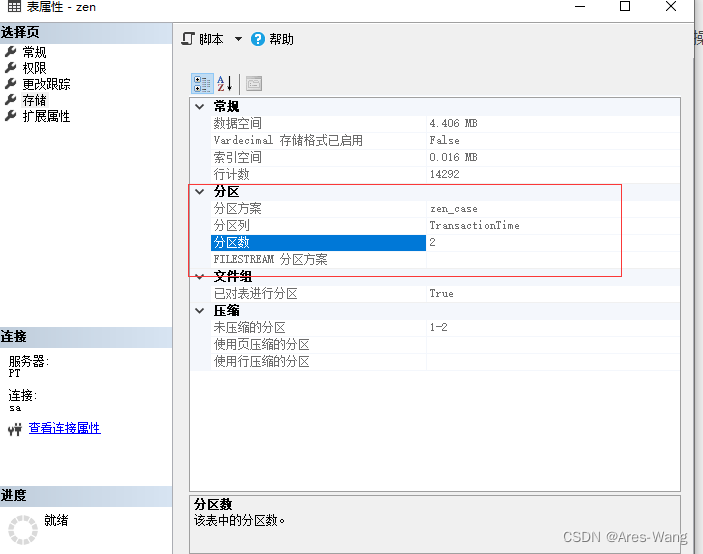The image size is (703, 554).
Task: Minimize the 表属性 window
Action: (x=580, y=7)
